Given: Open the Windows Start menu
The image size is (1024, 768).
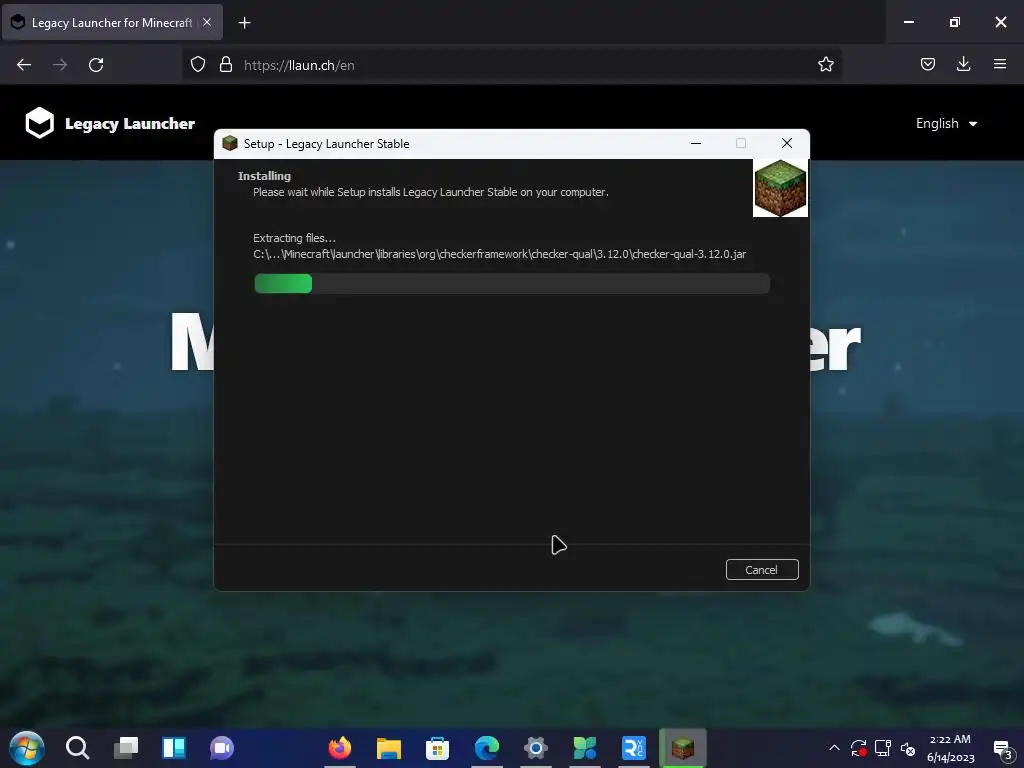Looking at the screenshot, I should point(27,748).
